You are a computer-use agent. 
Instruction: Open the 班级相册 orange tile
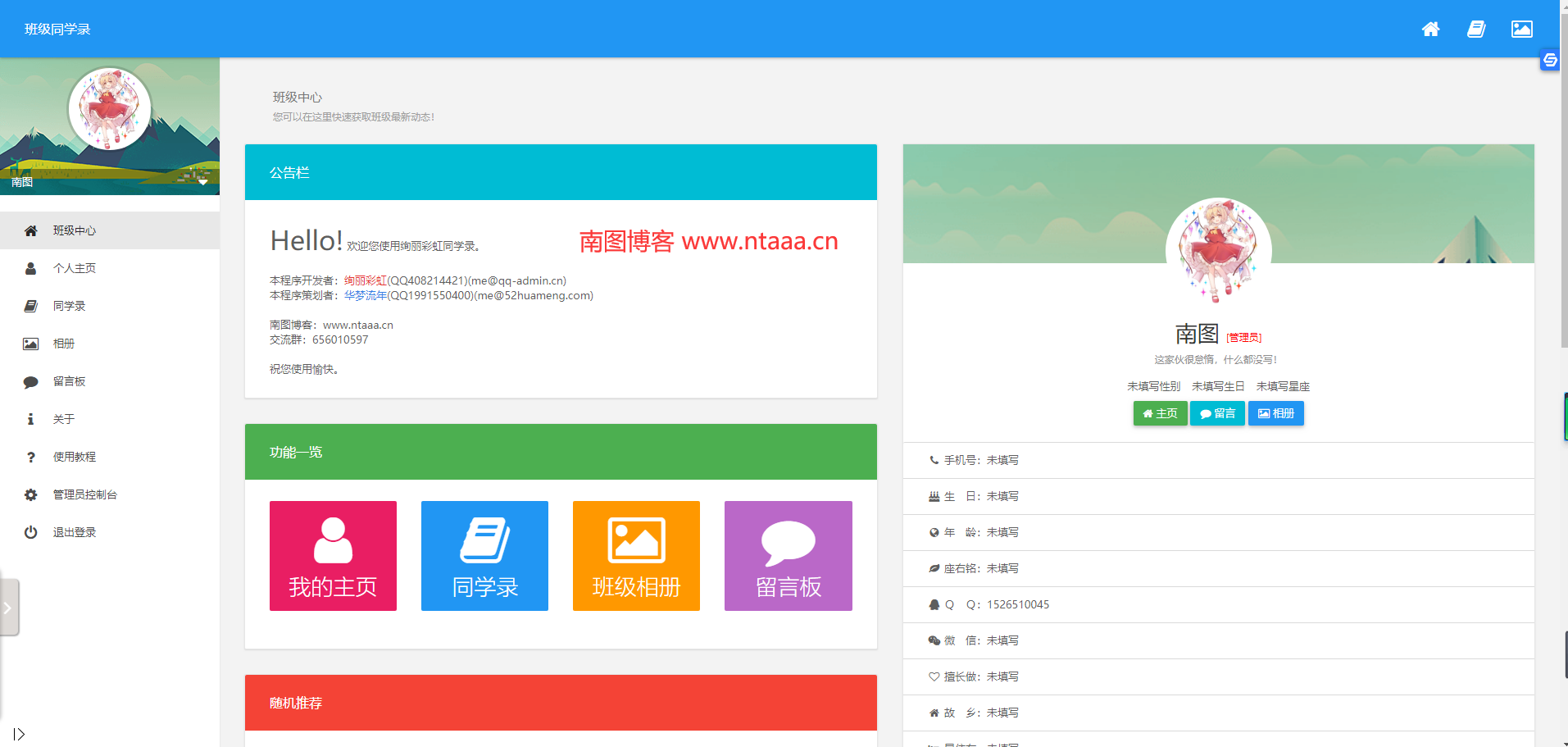tap(636, 556)
